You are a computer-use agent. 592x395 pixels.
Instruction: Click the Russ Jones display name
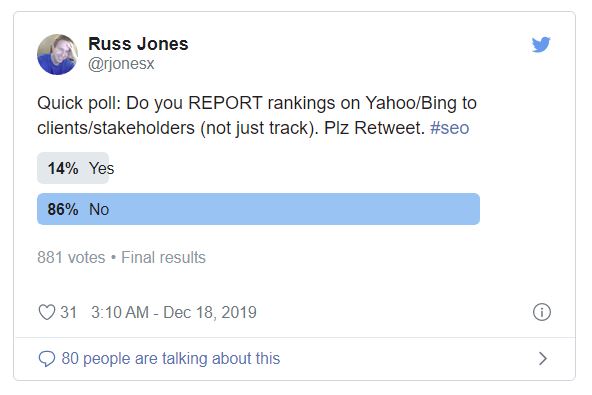(x=138, y=44)
